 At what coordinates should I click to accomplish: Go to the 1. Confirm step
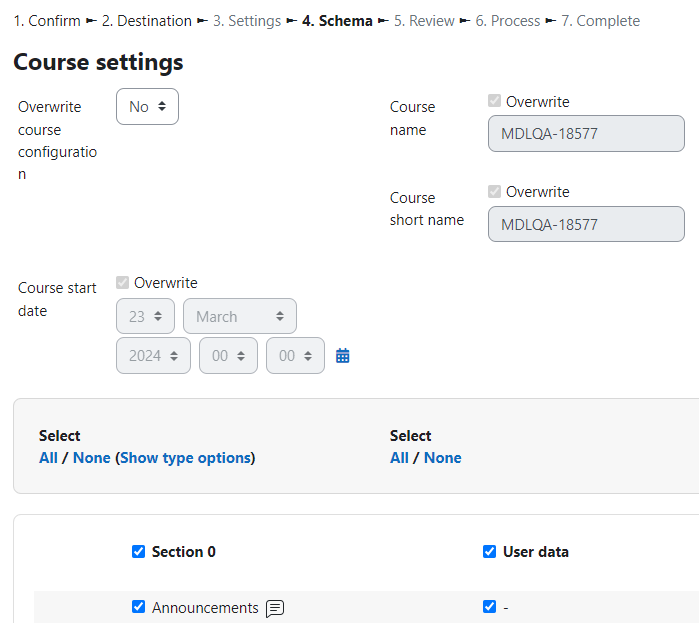point(47,21)
